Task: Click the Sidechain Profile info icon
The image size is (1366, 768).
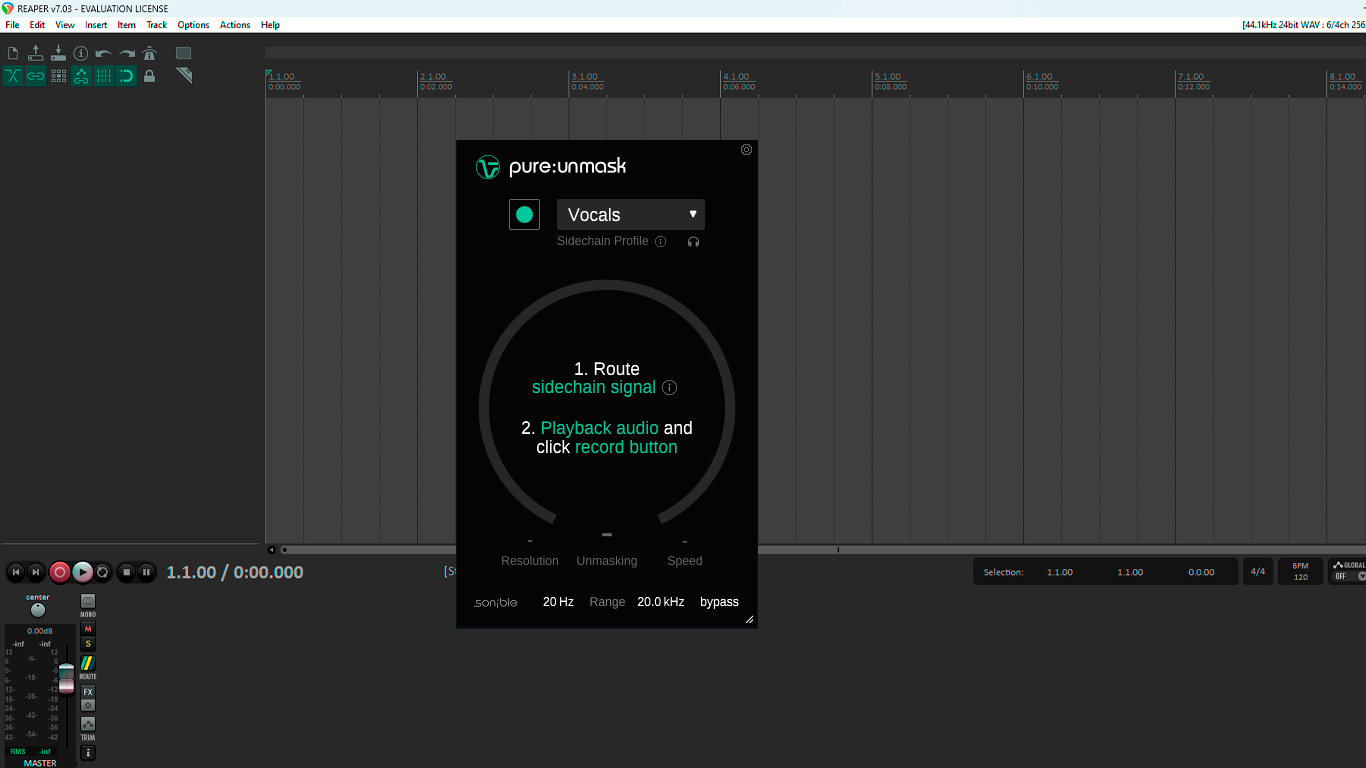Action: coord(660,241)
